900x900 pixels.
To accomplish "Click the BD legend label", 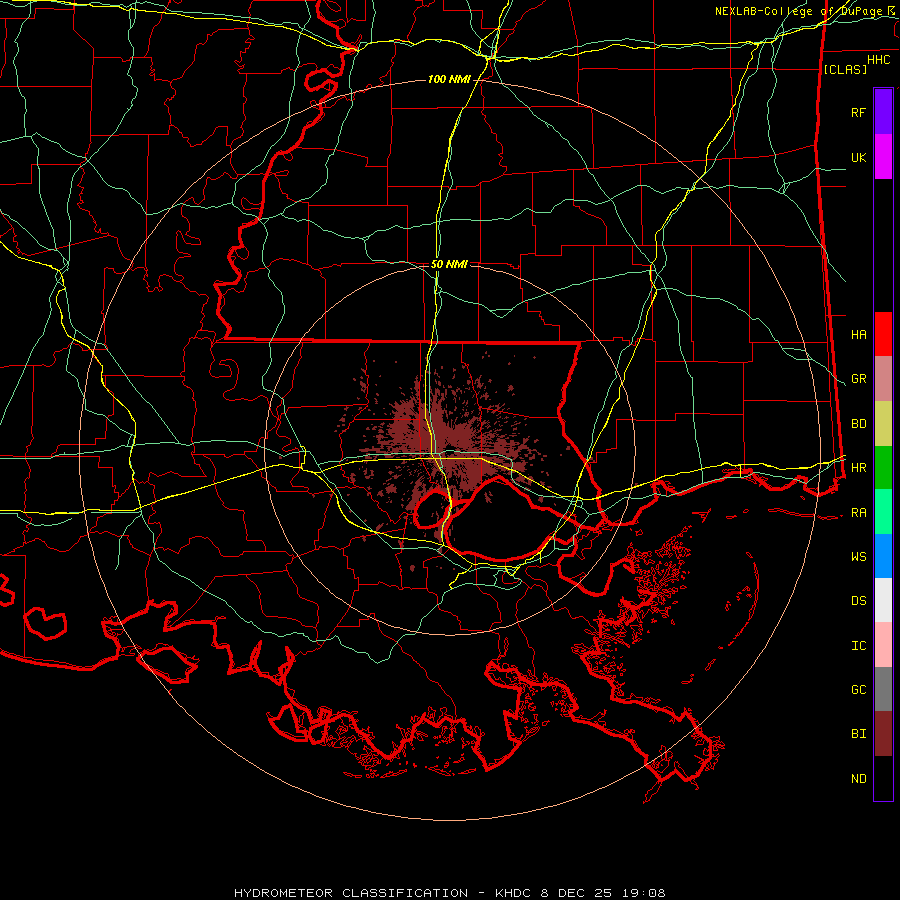I will (x=858, y=424).
